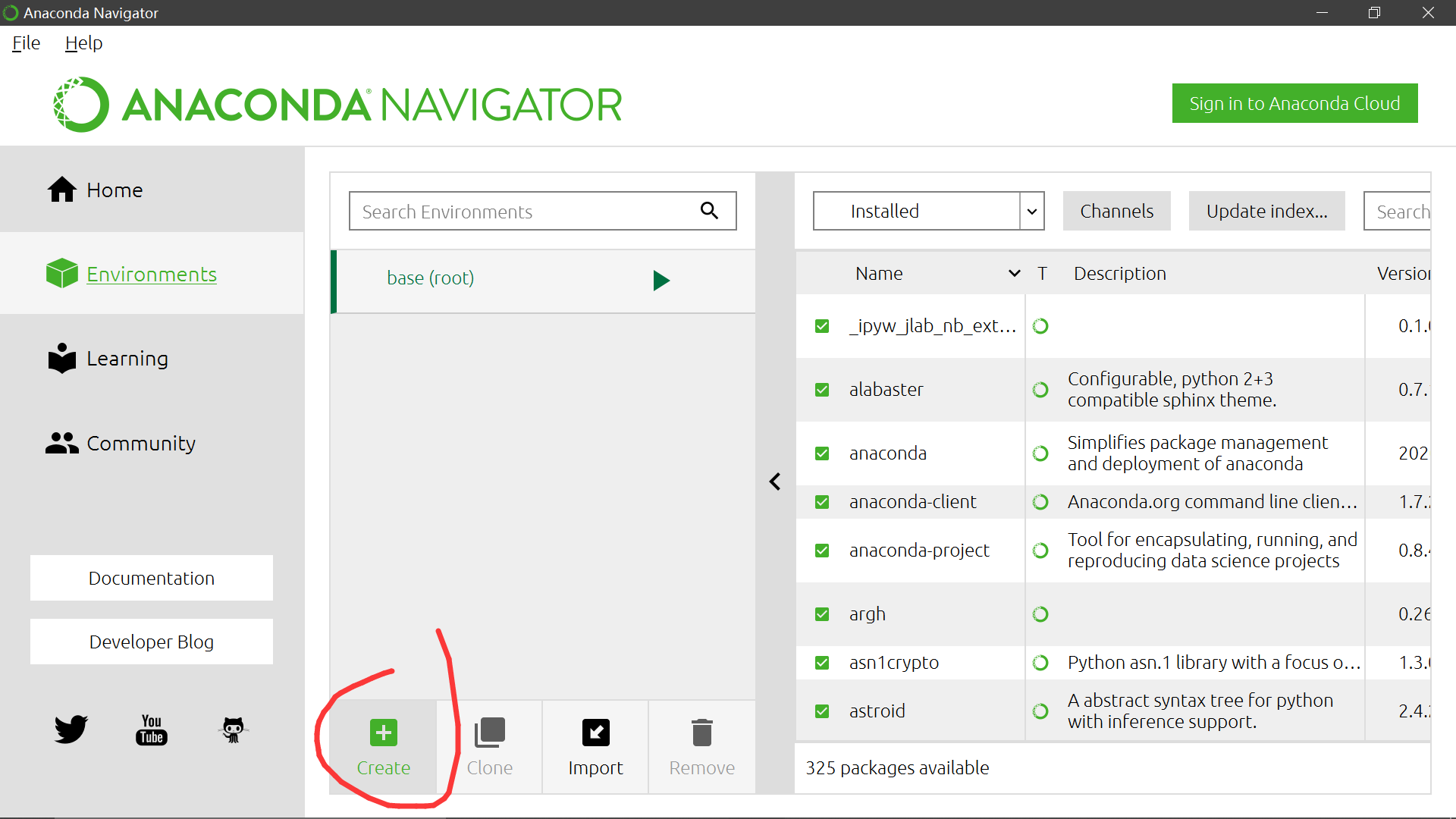Open the Help menu

click(83, 43)
